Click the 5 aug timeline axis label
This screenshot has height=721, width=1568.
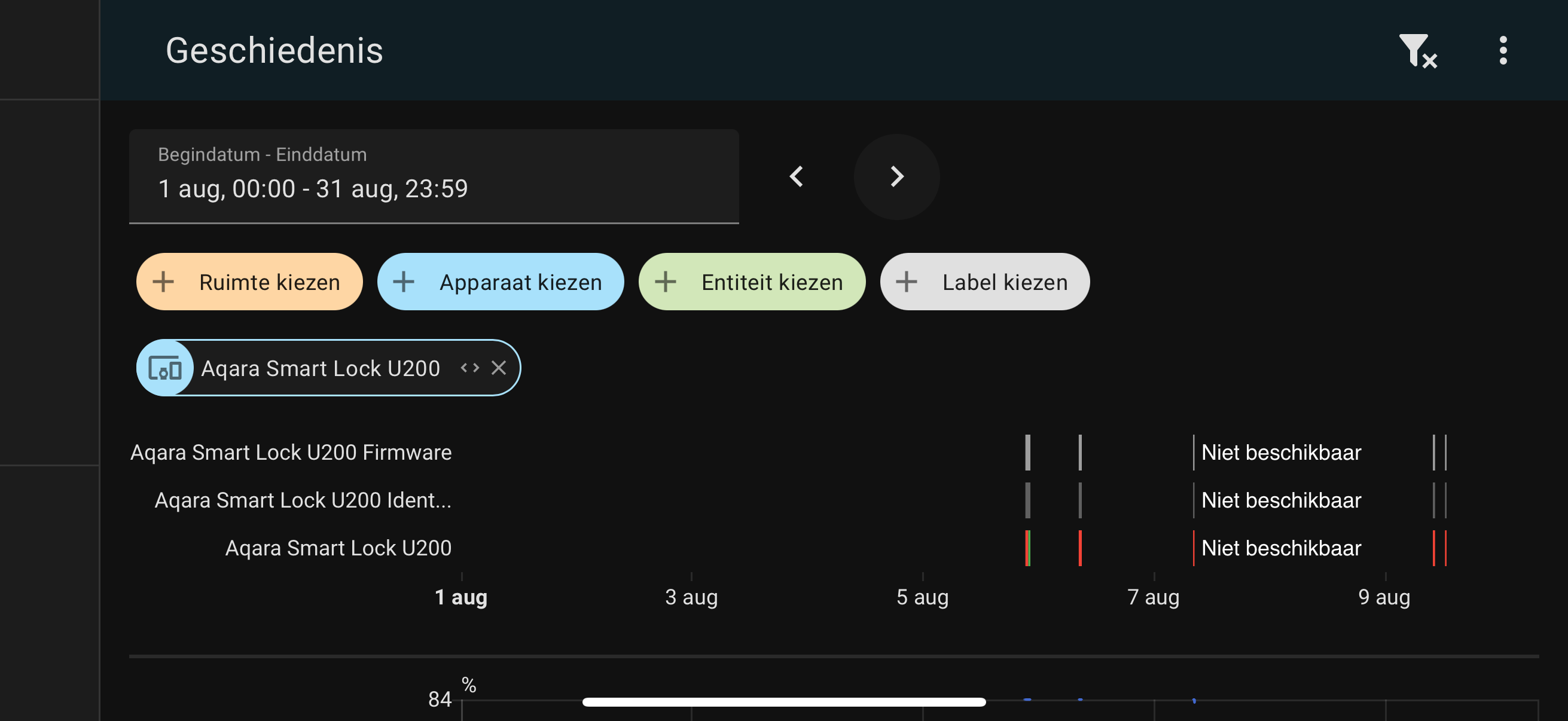tap(922, 597)
